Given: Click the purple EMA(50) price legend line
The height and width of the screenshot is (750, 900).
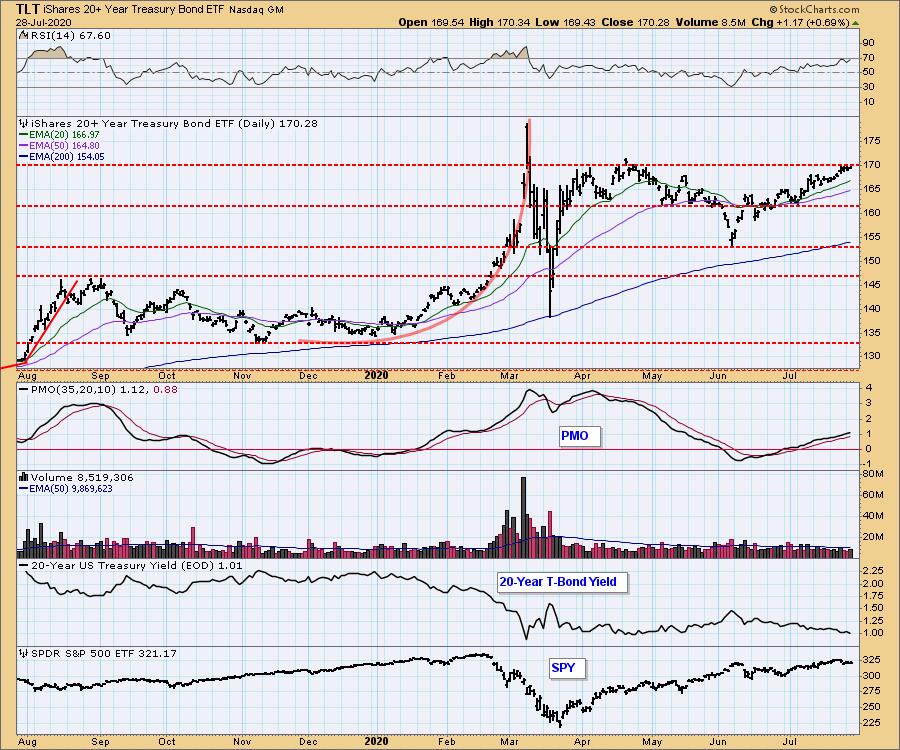Looking at the screenshot, I should coord(24,146).
